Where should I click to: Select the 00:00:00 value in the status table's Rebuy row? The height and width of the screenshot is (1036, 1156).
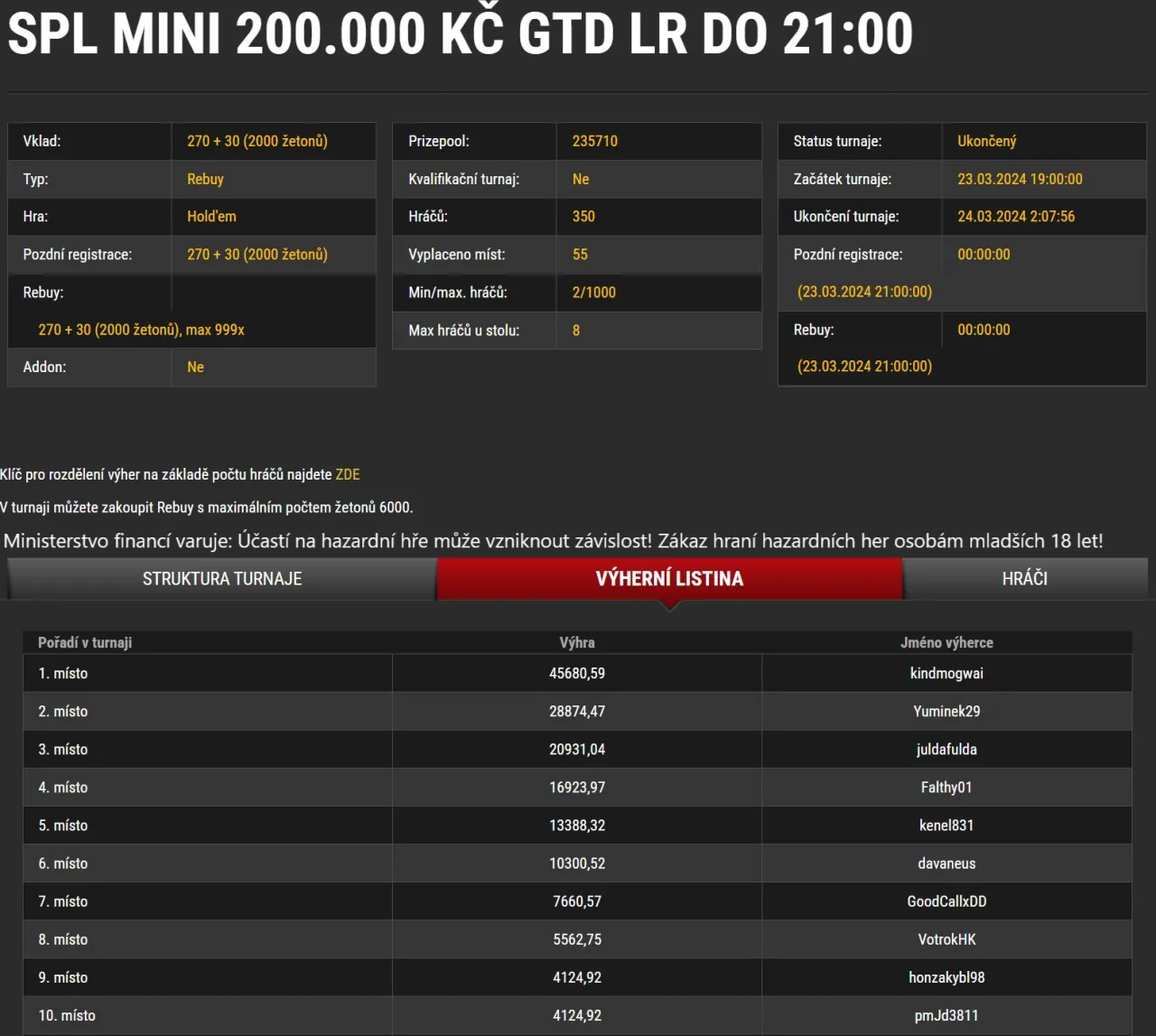984,330
